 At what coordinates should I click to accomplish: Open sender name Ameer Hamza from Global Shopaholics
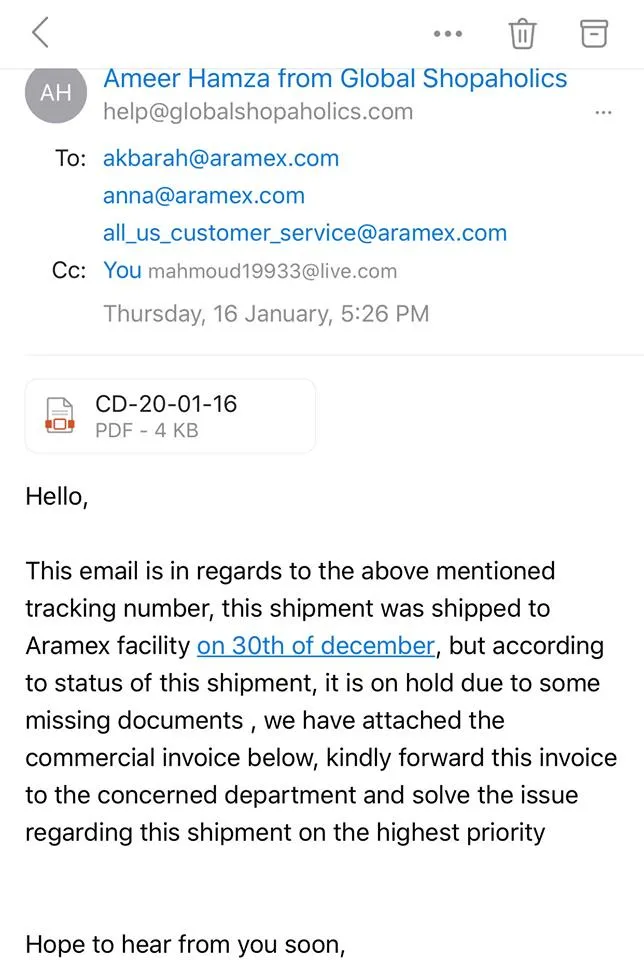tap(335, 78)
